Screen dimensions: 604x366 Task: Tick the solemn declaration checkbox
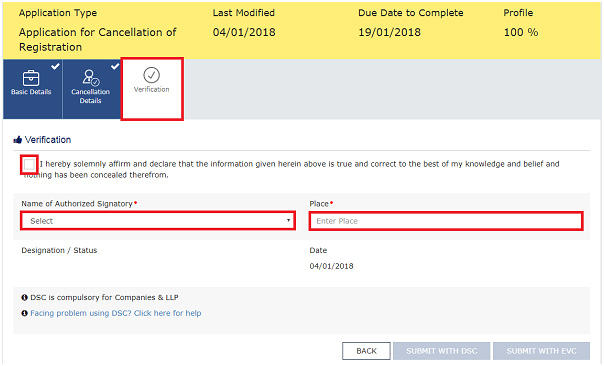(29, 165)
